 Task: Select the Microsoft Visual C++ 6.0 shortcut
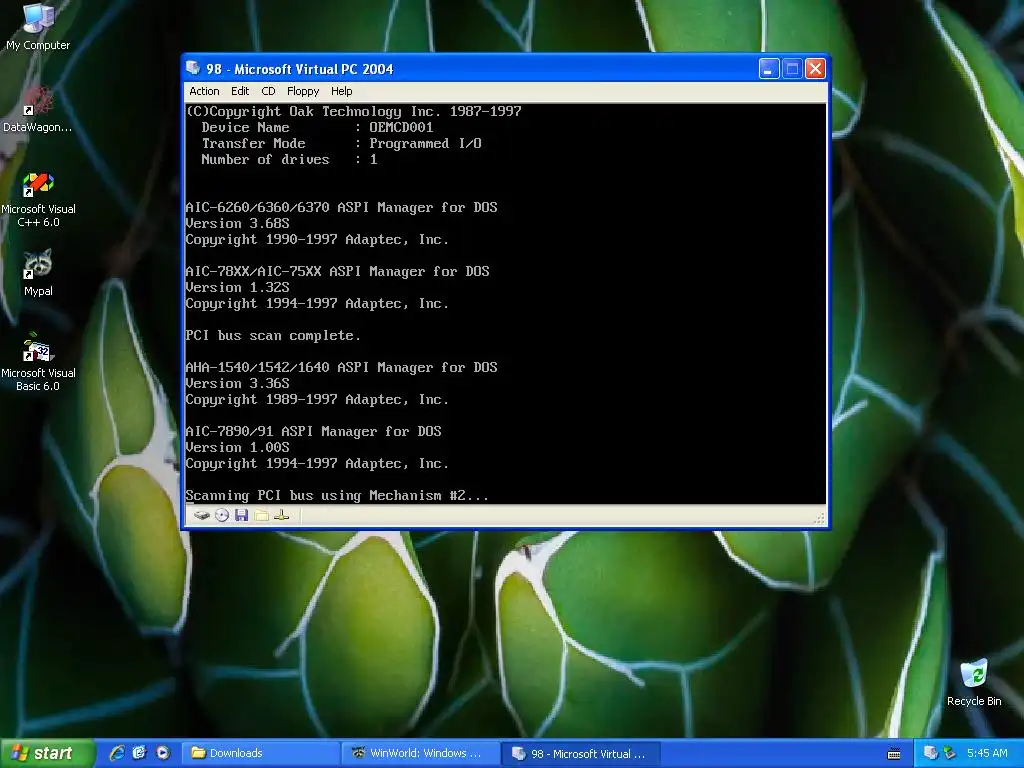point(38,199)
